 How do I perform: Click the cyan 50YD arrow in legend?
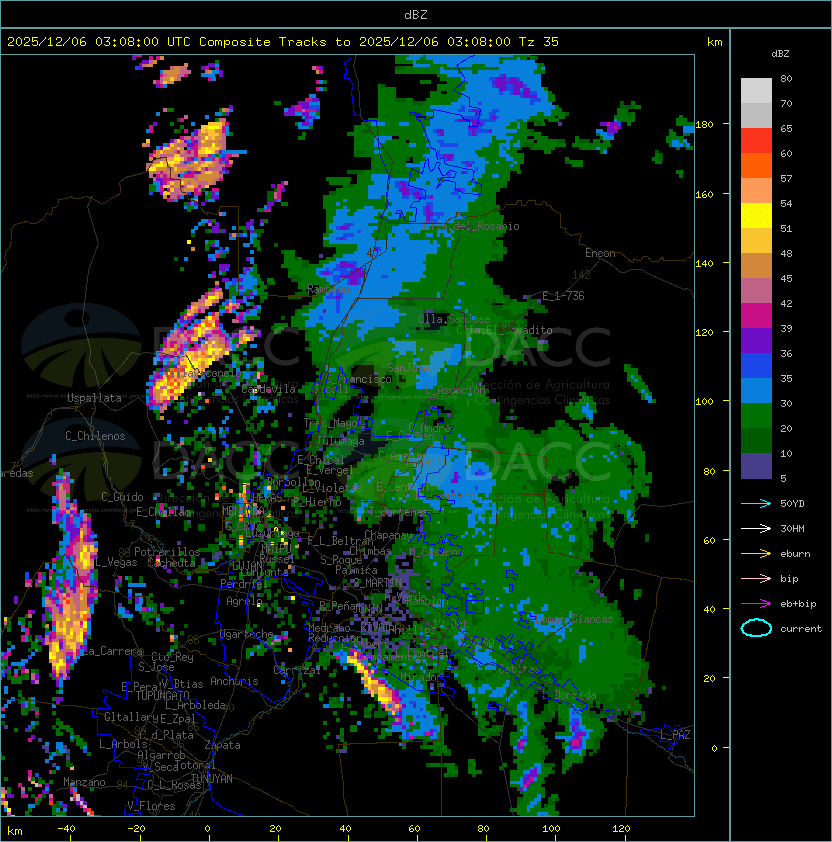[x=756, y=503]
